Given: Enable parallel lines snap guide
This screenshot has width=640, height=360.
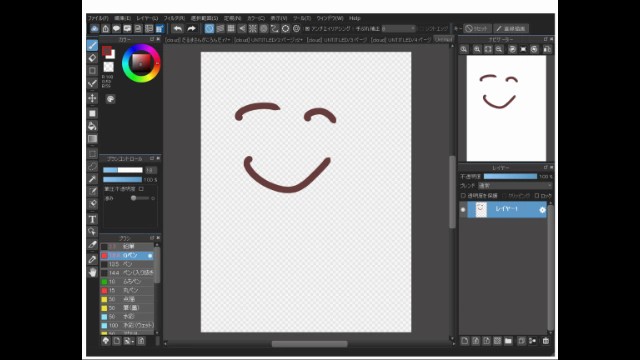Looking at the screenshot, I should tap(220, 29).
